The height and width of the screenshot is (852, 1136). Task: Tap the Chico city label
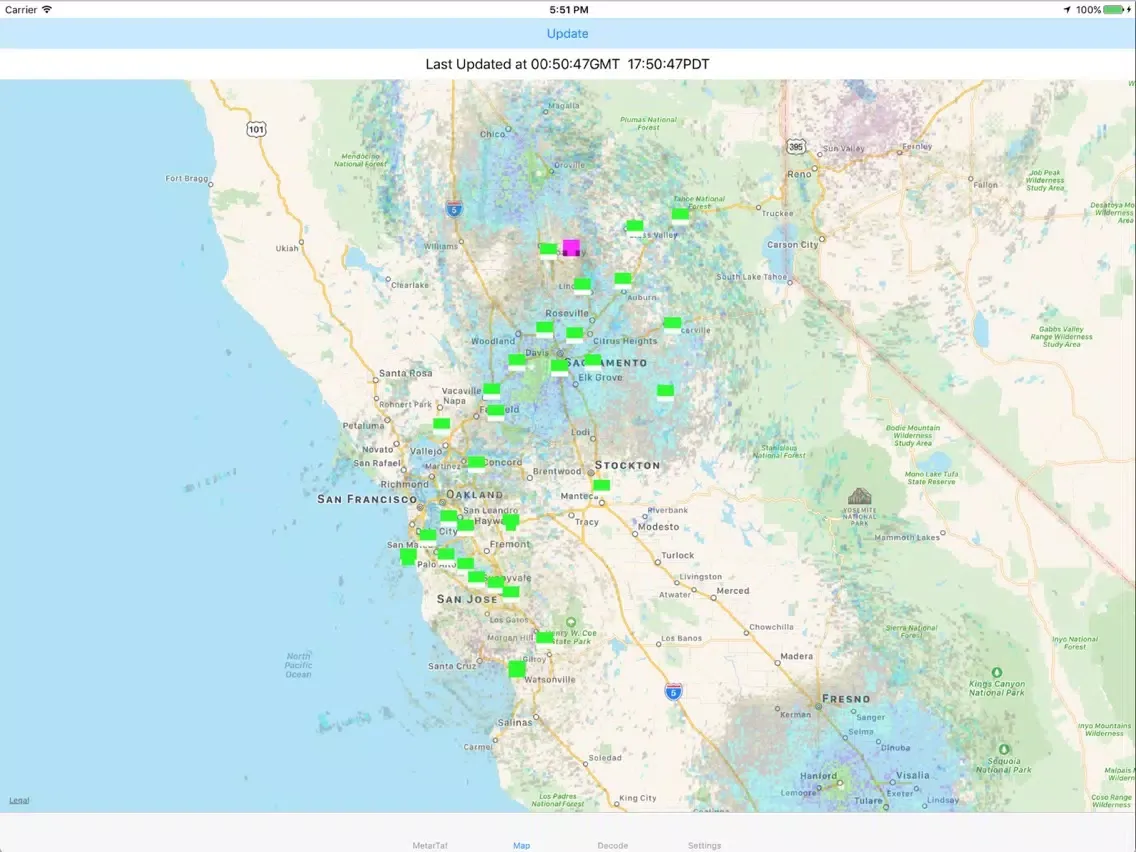493,134
